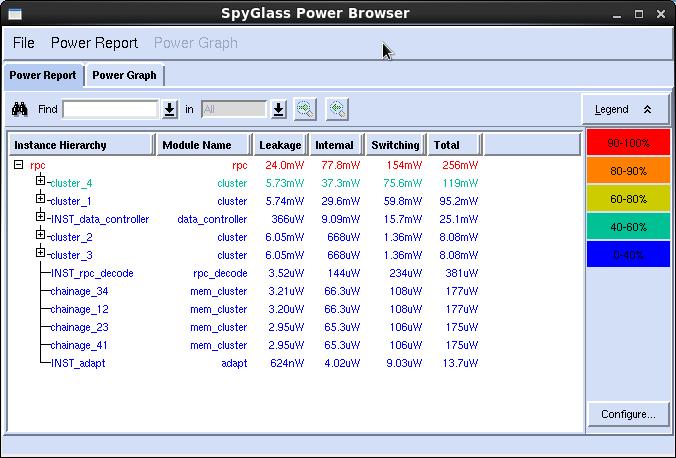Expand the INST_data_controller node
Image resolution: width=676 pixels, height=458 pixels.
[x=41, y=218]
